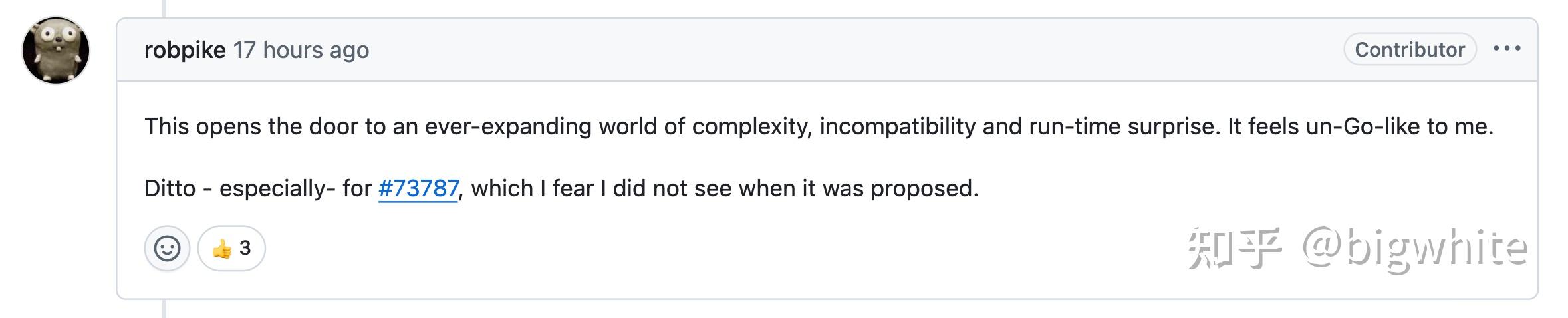Click the reaction count number 3
The height and width of the screenshot is (318, 1568).
click(x=245, y=248)
